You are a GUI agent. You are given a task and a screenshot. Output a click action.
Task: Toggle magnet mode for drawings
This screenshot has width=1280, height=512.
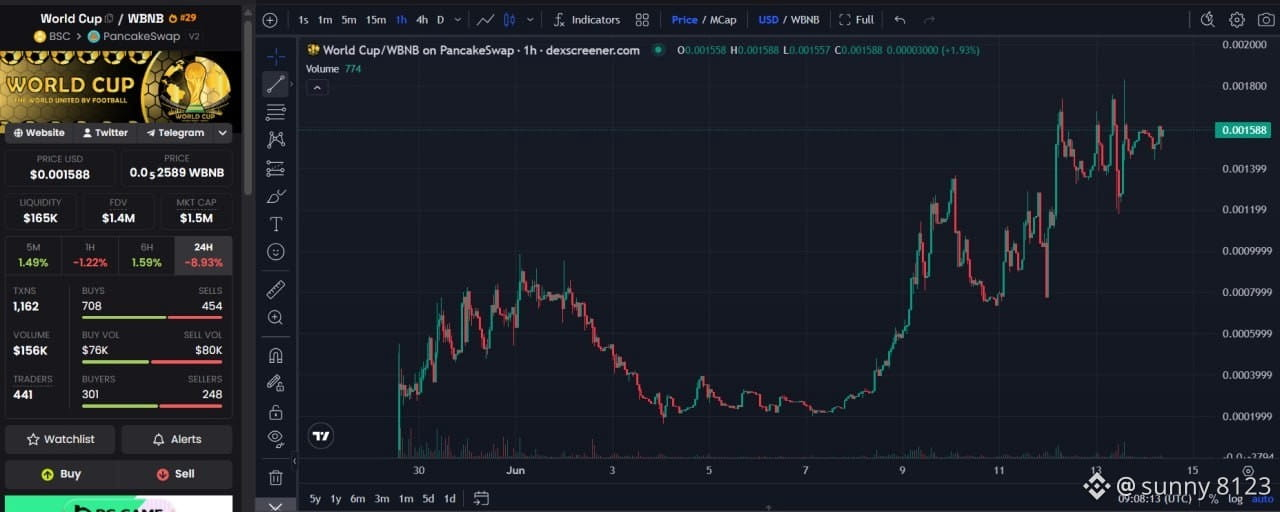(x=276, y=355)
